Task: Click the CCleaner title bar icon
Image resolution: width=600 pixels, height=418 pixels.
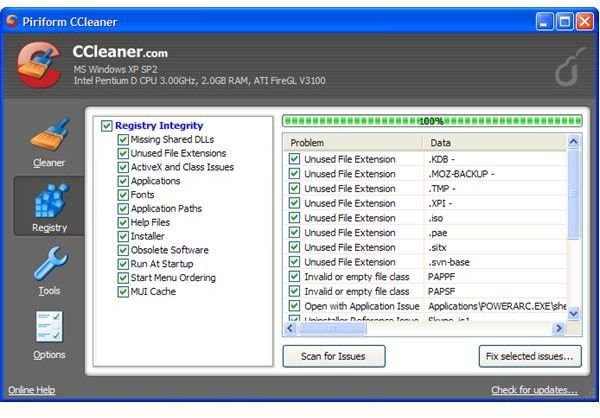Action: [12, 21]
